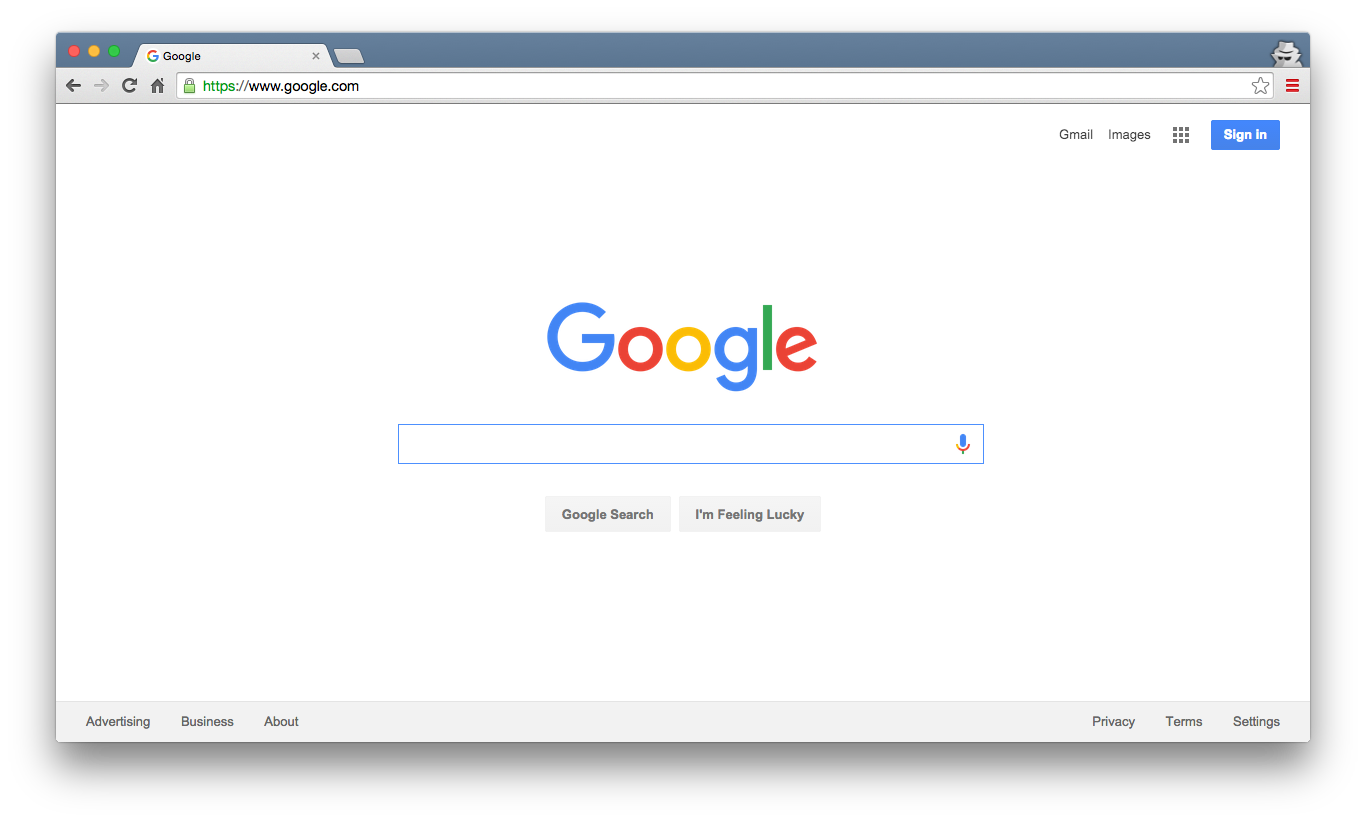Viewport: 1366px width, 822px height.
Task: Open the Settings link in the footer
Action: pyautogui.click(x=1256, y=722)
